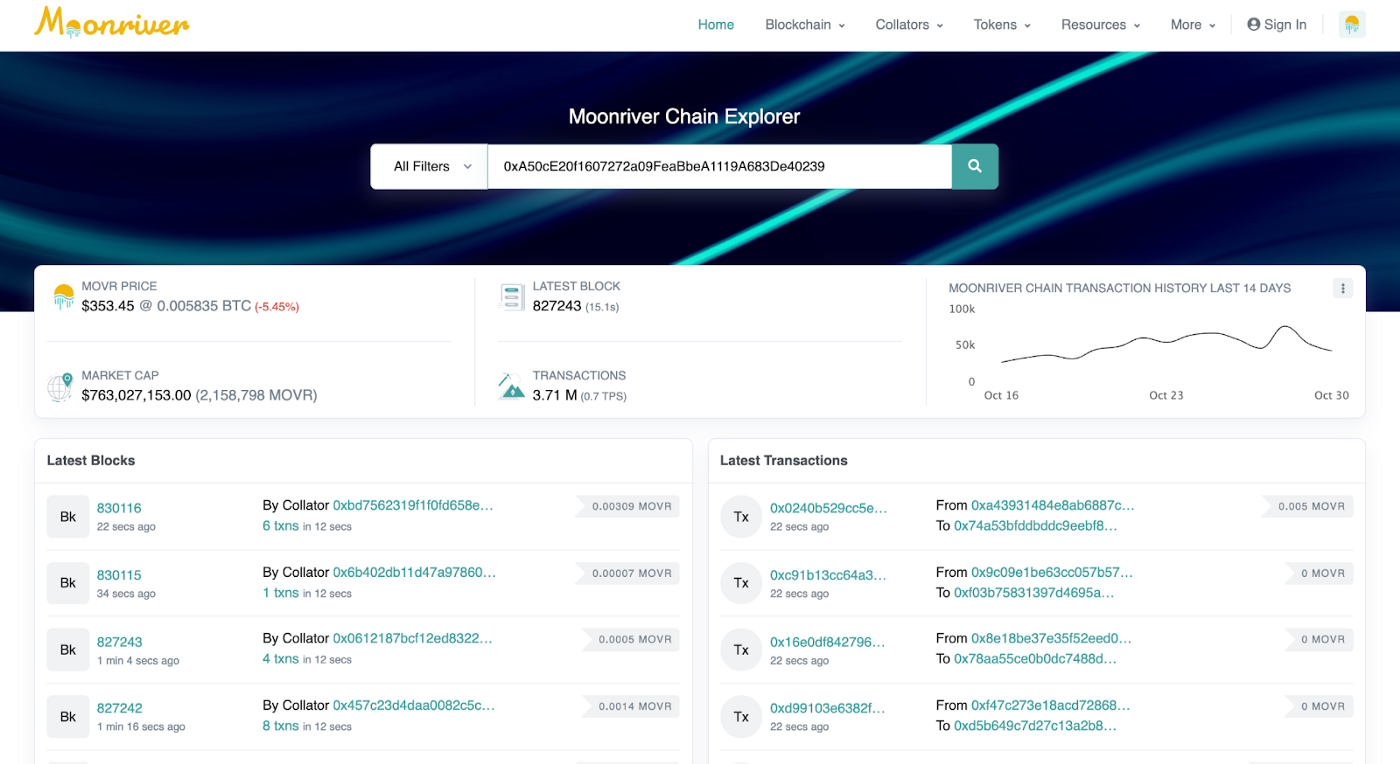Image resolution: width=1400 pixels, height=764 pixels.
Task: Click the Tx icon for 0x0240b529cc5e
Action: coord(741,516)
